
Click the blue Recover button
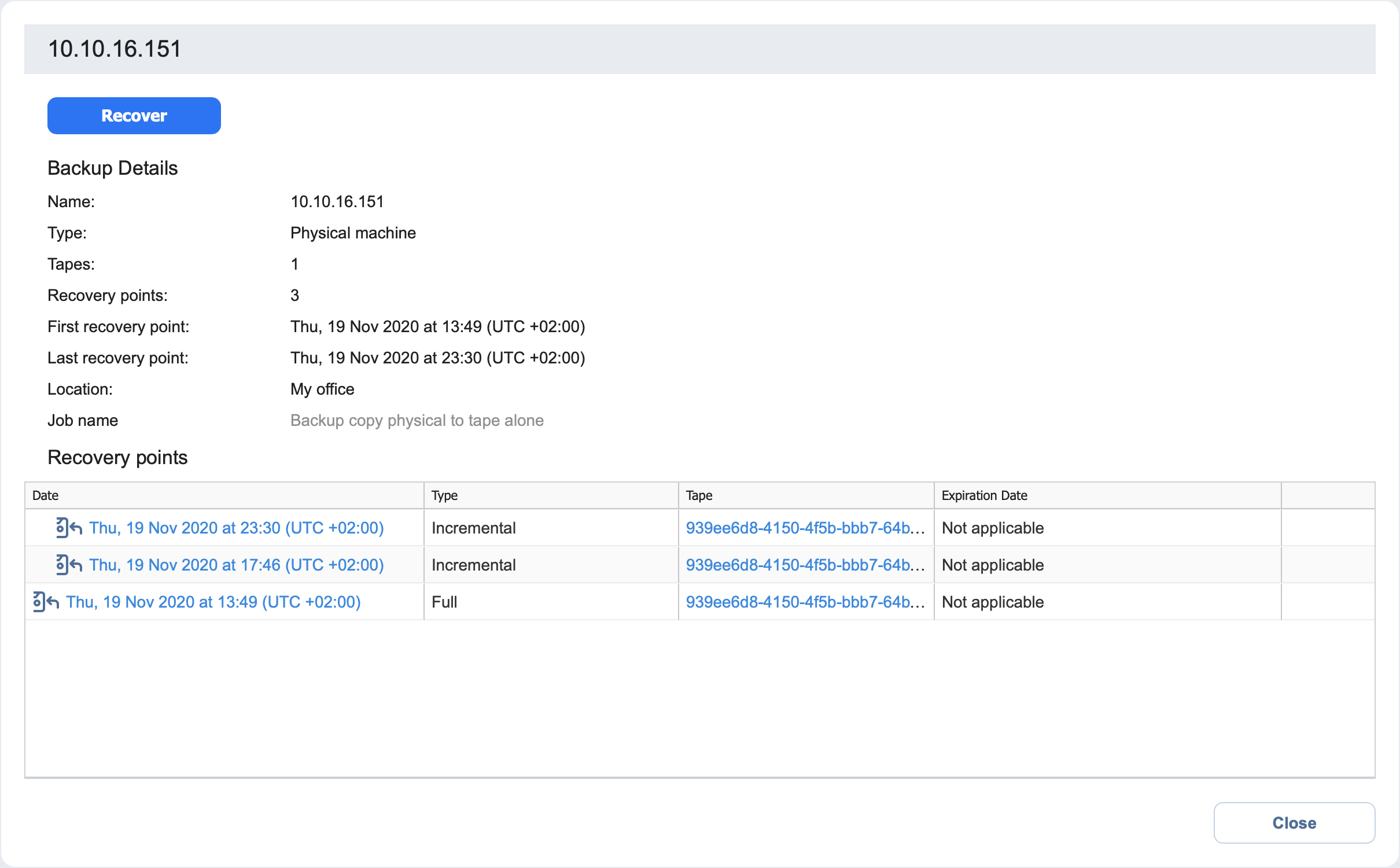[134, 116]
